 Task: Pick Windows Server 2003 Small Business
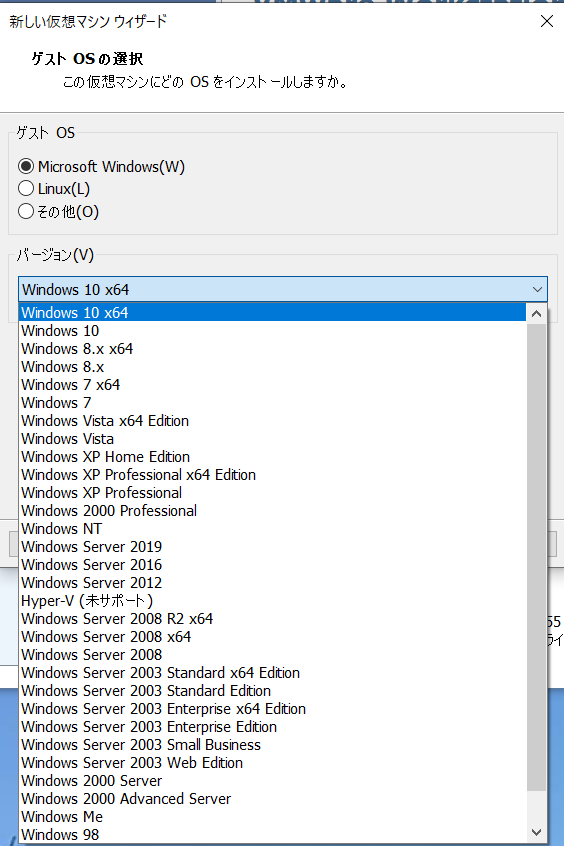273,745
